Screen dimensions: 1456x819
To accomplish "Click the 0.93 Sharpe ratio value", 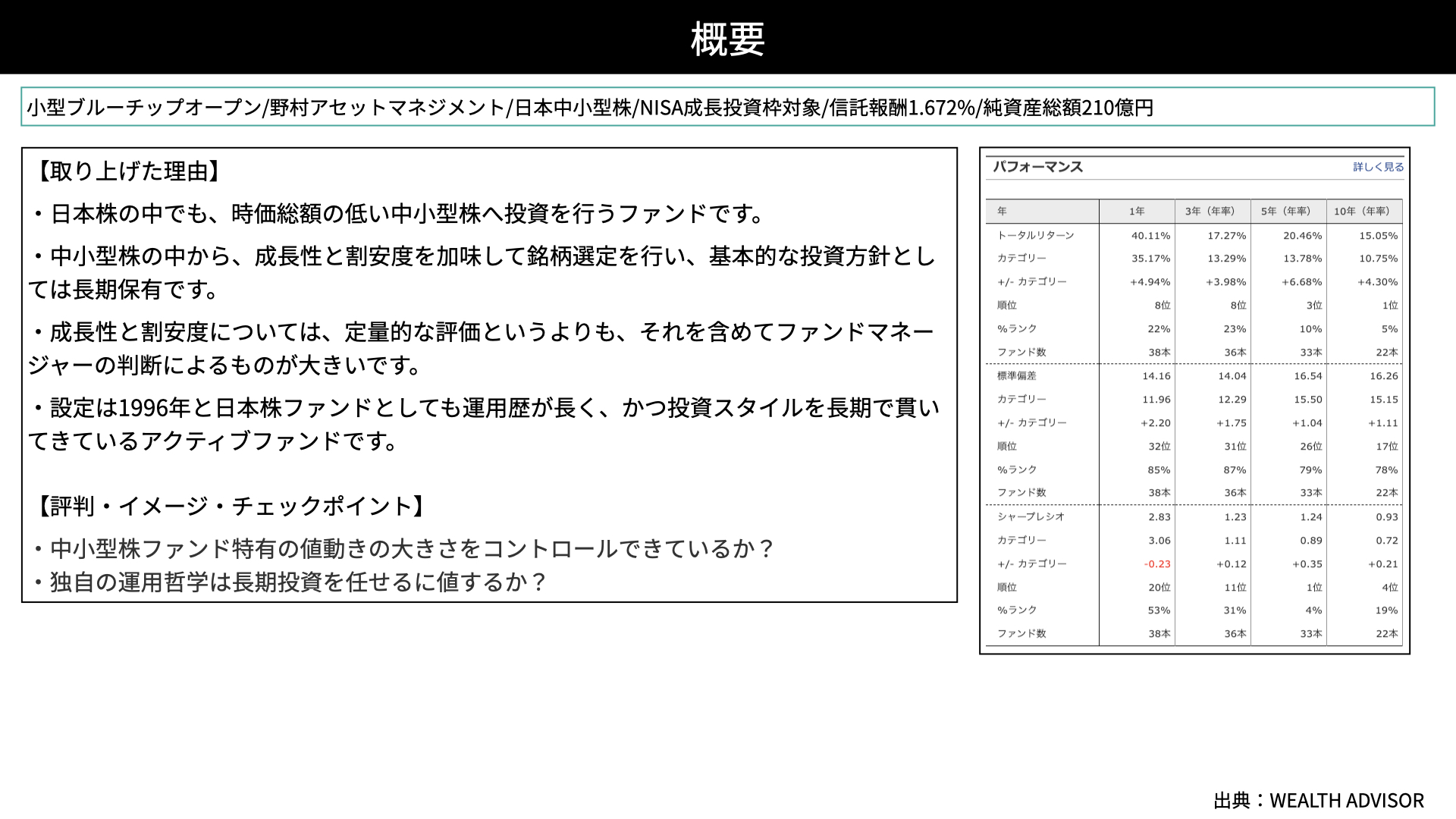I will pos(1387,517).
